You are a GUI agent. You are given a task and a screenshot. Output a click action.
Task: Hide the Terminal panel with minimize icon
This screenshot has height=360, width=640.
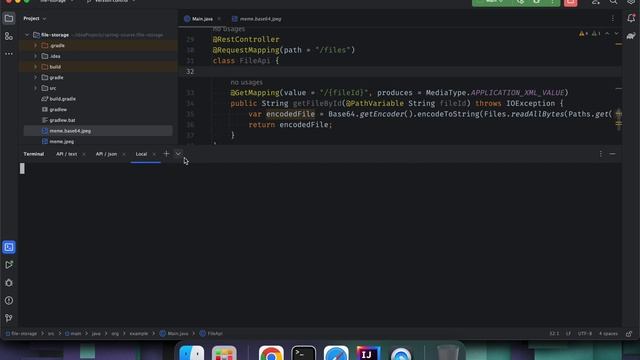[x=613, y=154]
